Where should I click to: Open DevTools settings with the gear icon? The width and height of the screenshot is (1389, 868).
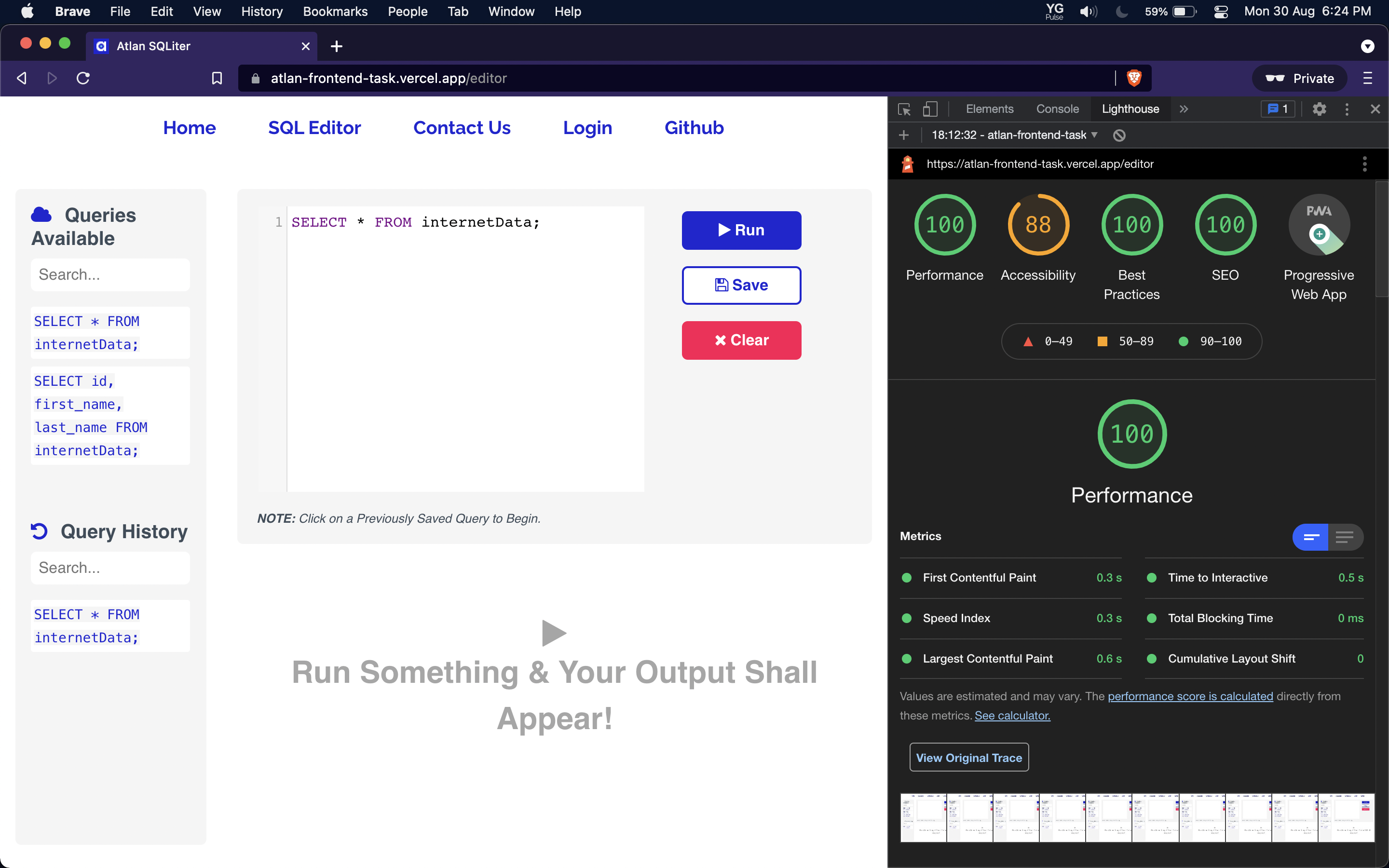tap(1320, 108)
